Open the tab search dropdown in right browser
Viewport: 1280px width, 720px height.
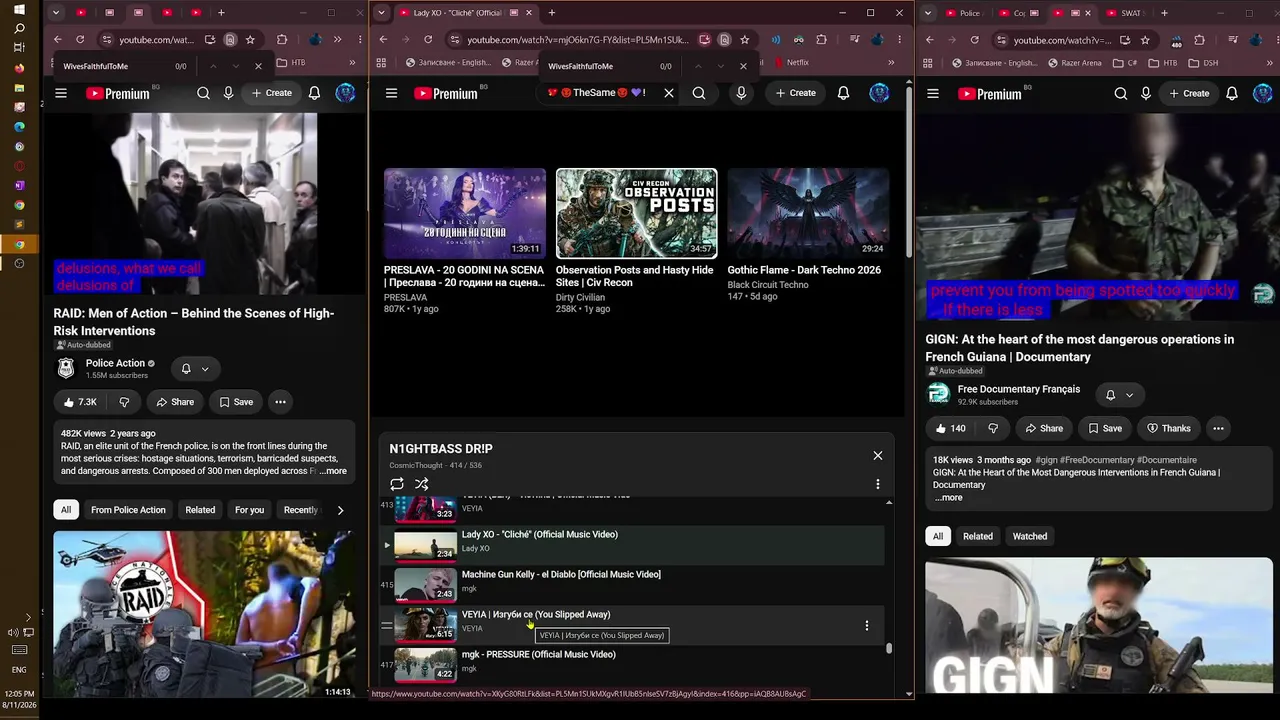tap(929, 13)
